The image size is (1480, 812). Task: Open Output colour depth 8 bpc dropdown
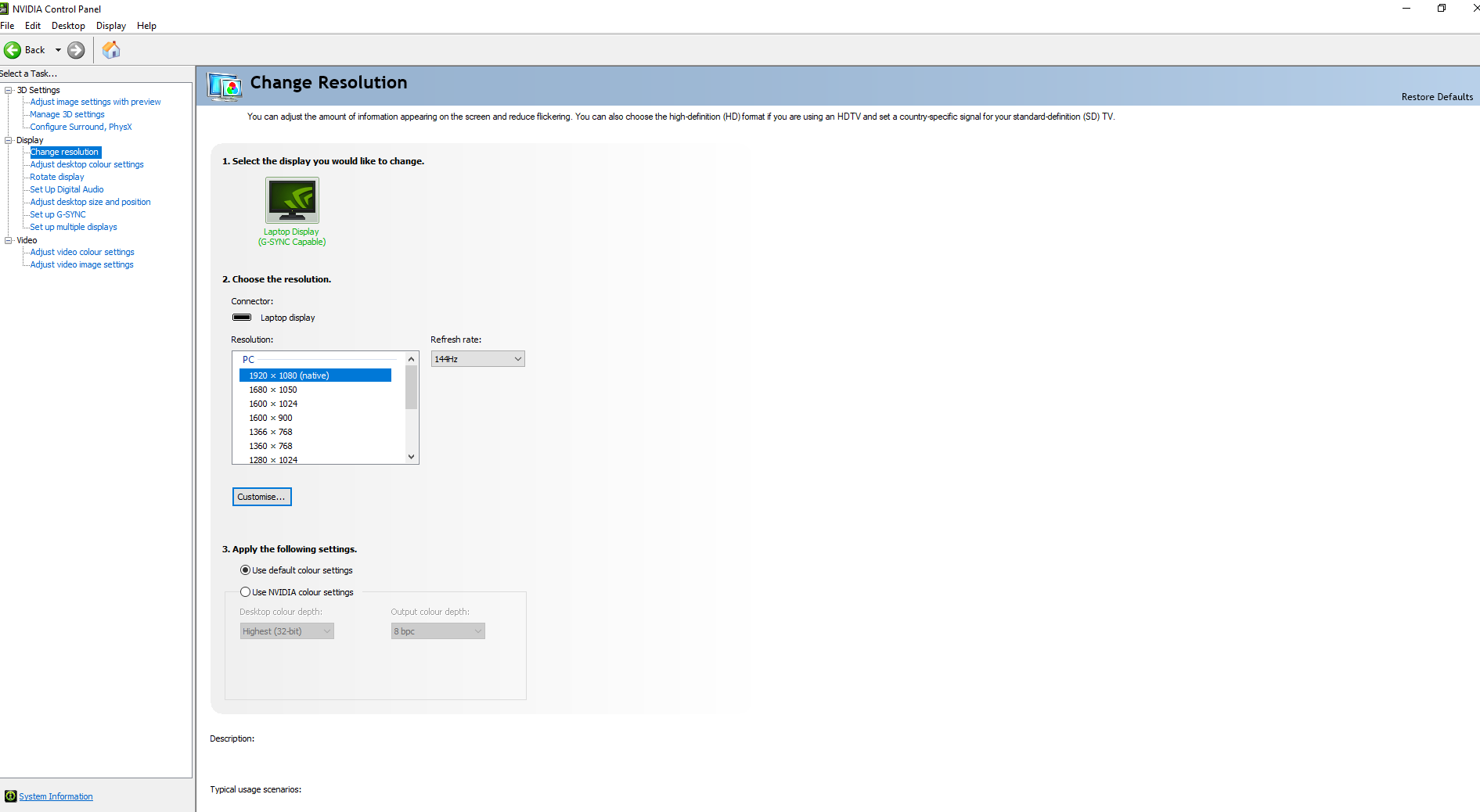(438, 631)
